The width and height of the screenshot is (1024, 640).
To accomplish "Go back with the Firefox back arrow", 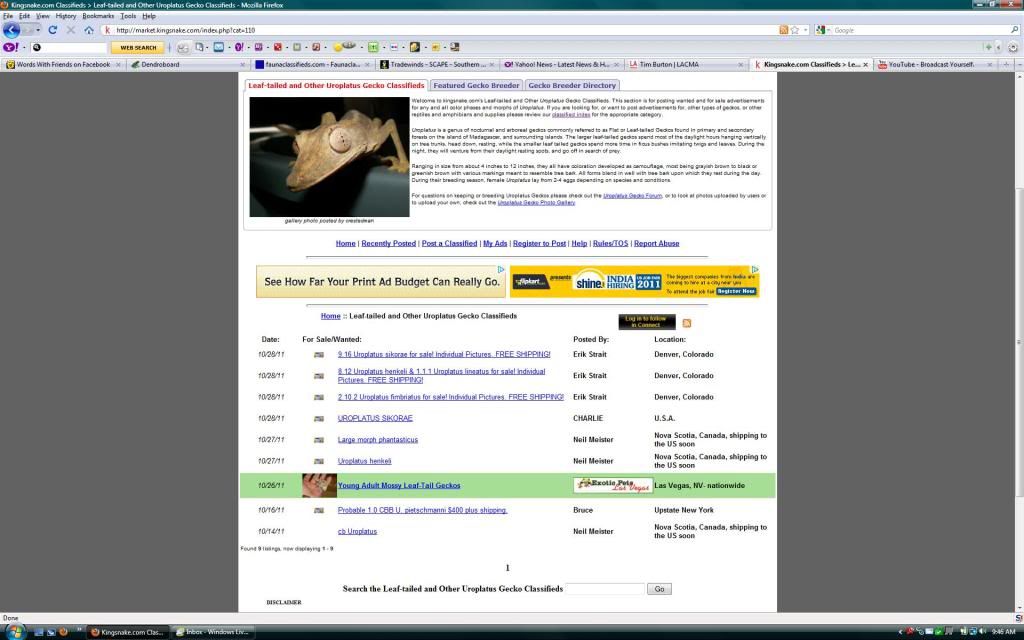I will pos(11,30).
